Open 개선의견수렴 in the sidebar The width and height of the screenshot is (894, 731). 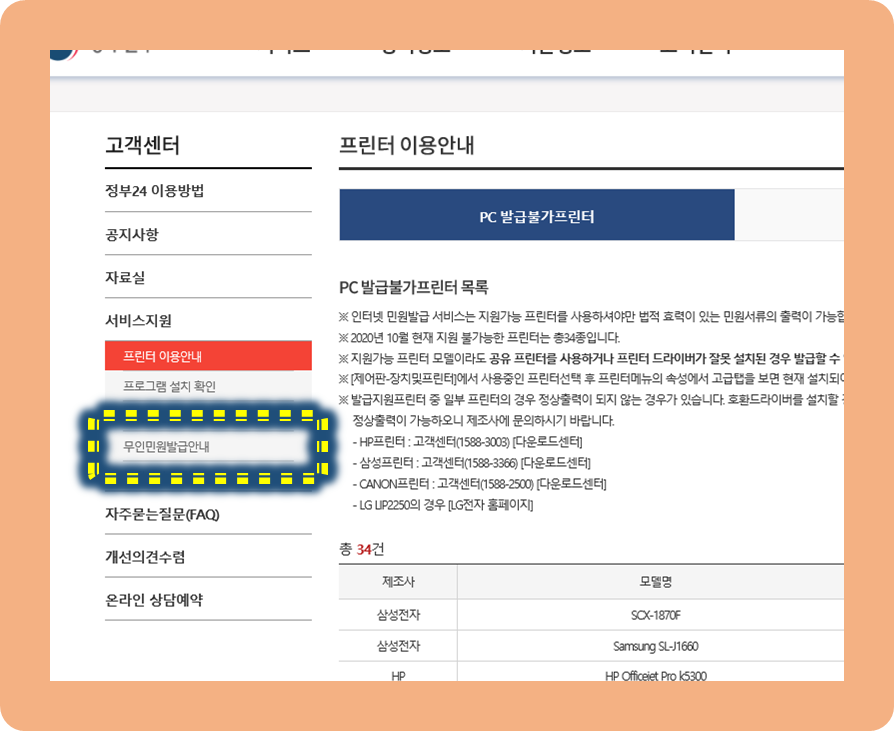pyautogui.click(x=145, y=557)
